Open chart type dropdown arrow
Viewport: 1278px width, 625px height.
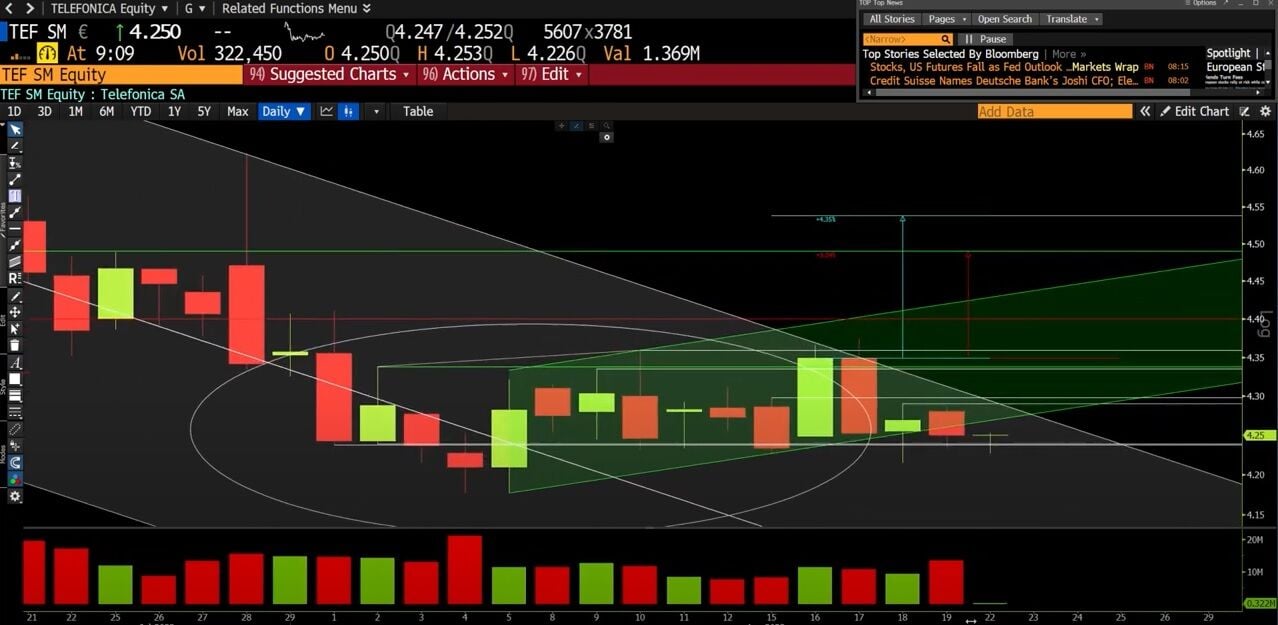(x=377, y=111)
